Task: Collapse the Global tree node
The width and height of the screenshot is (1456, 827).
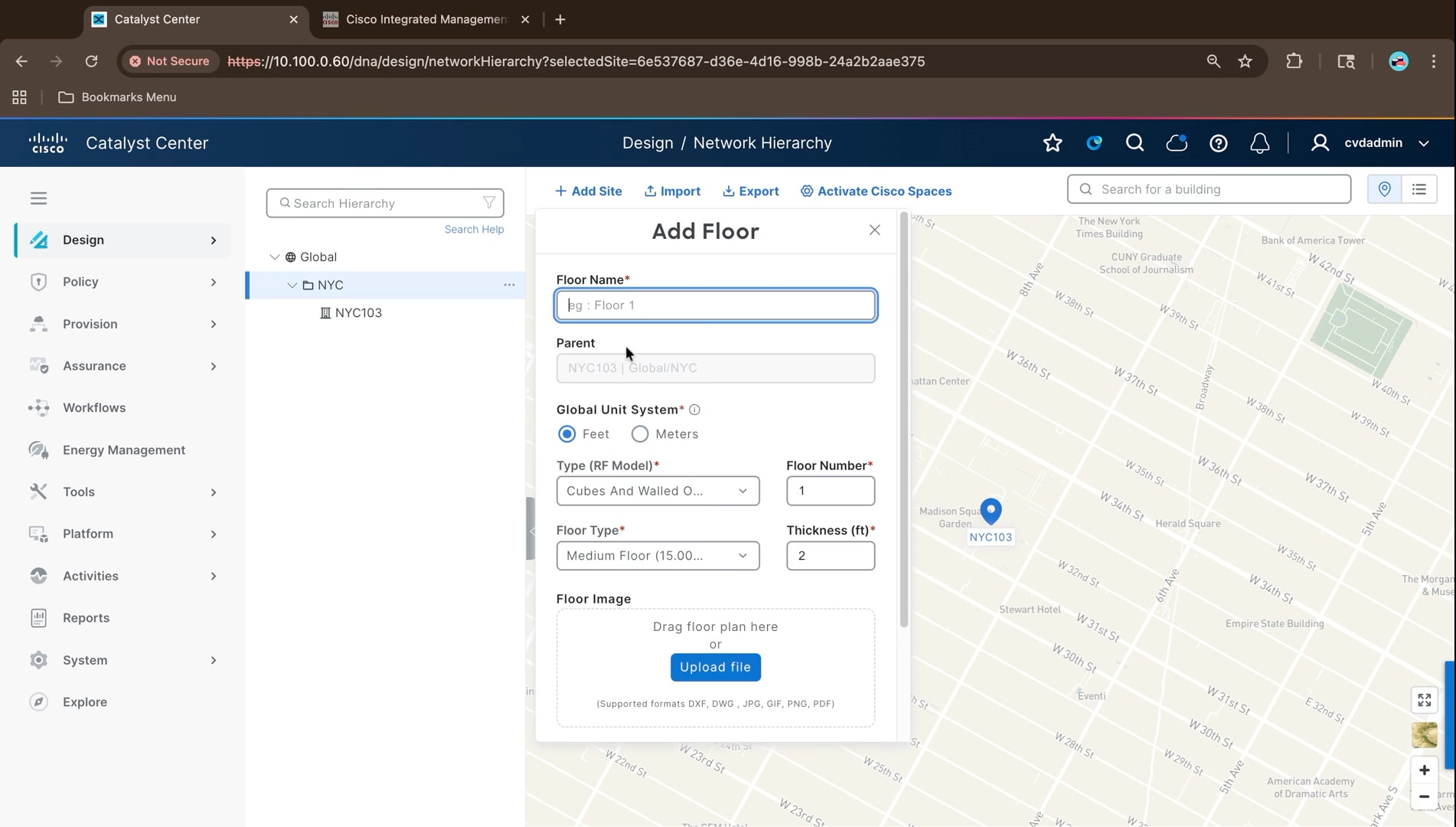Action: [275, 257]
